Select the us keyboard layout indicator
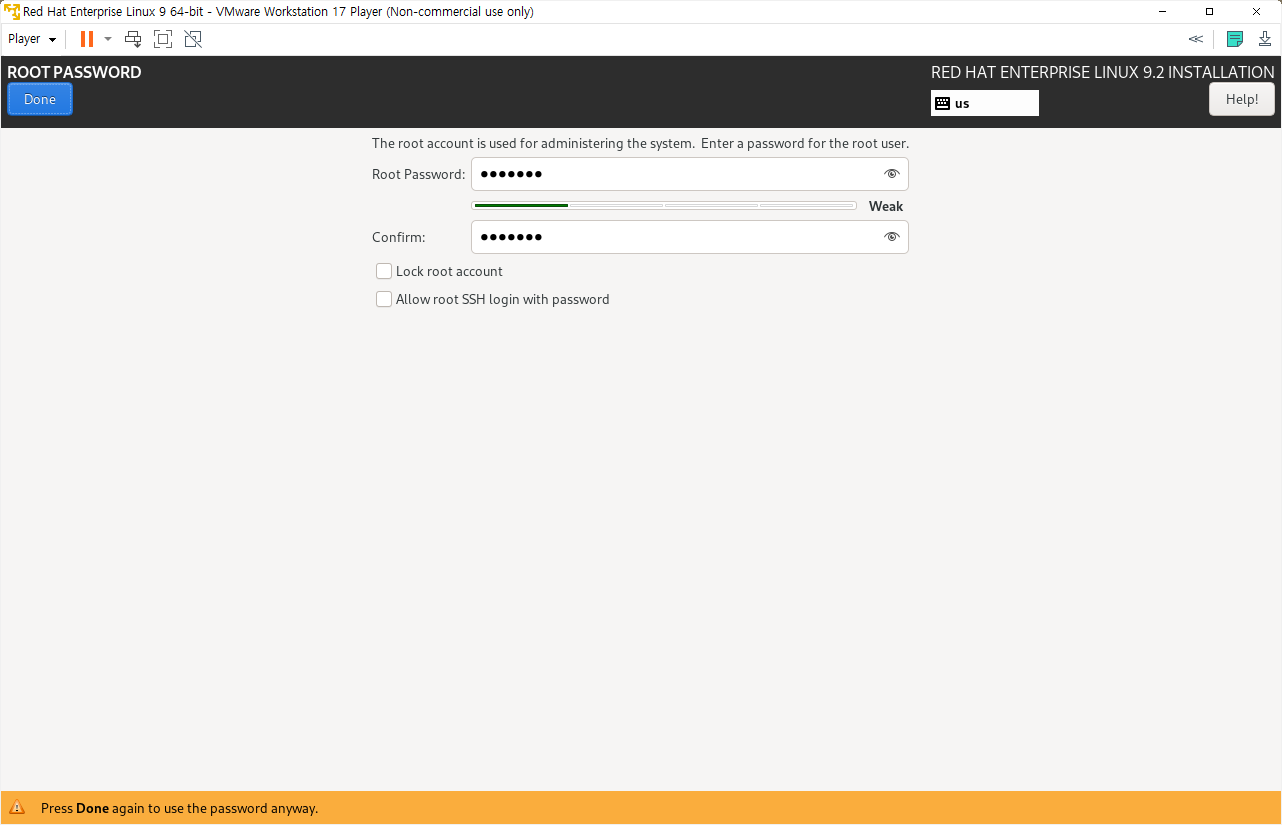 tap(985, 103)
